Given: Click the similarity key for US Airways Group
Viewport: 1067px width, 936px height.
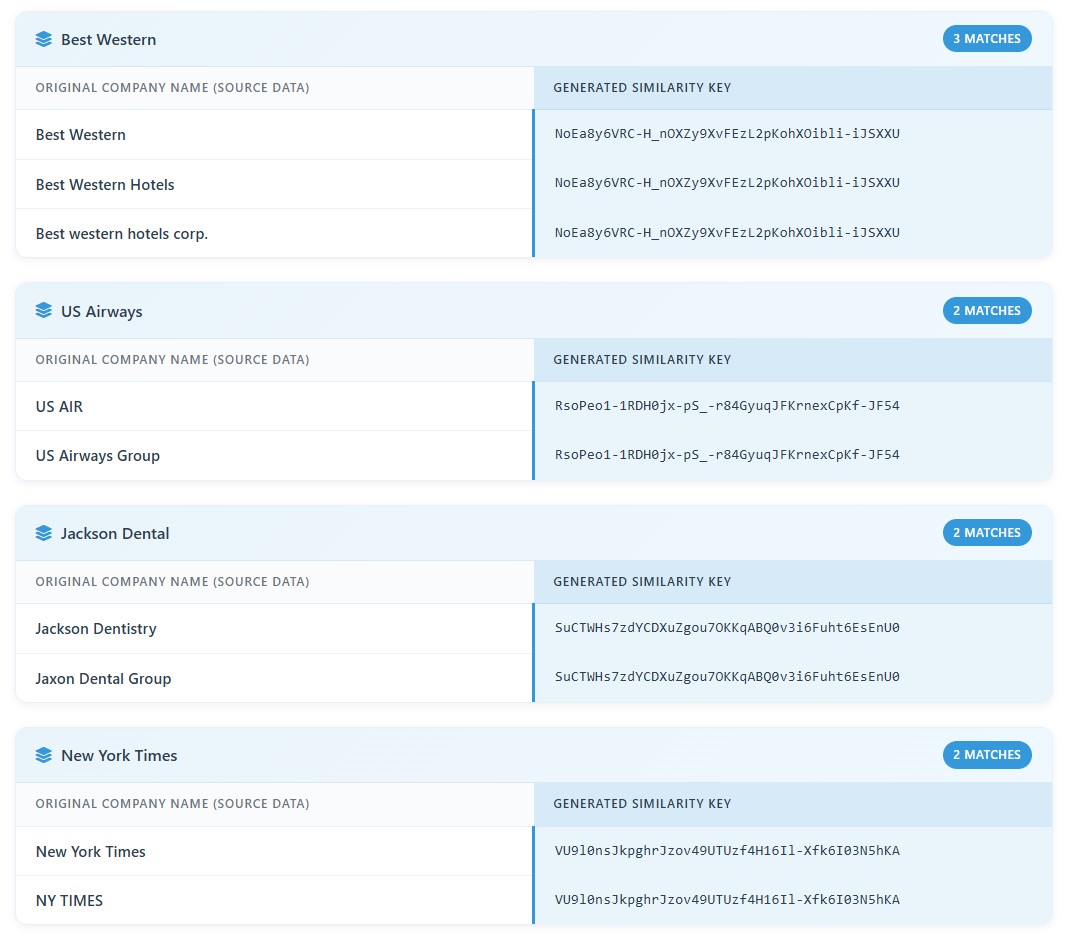Looking at the screenshot, I should coord(727,454).
